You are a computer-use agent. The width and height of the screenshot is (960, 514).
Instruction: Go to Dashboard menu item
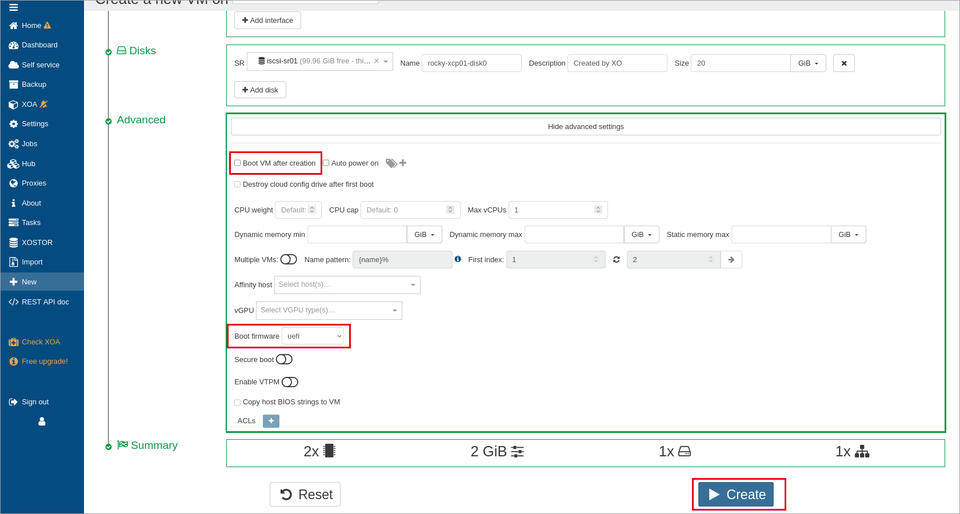(40, 45)
